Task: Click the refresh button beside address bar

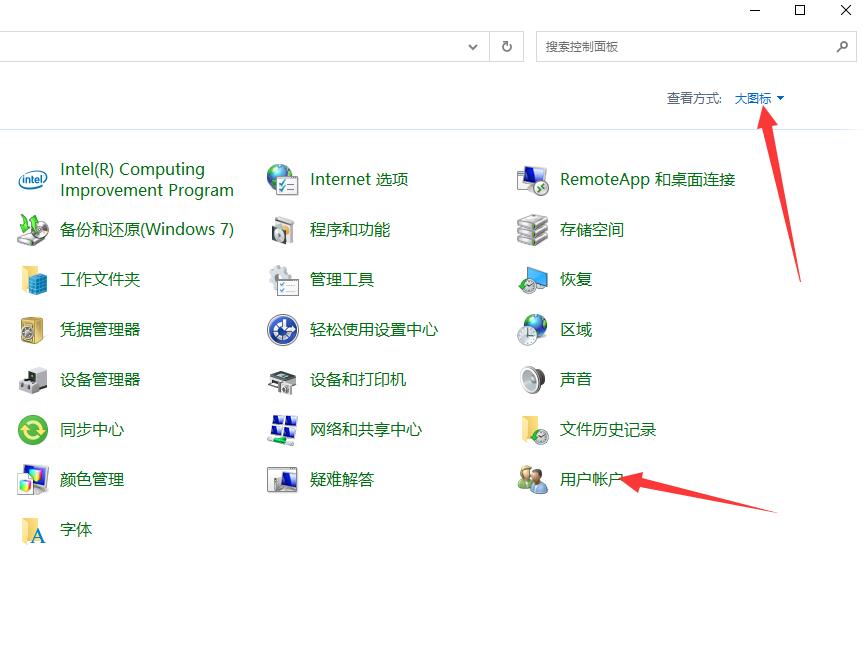Action: point(507,47)
